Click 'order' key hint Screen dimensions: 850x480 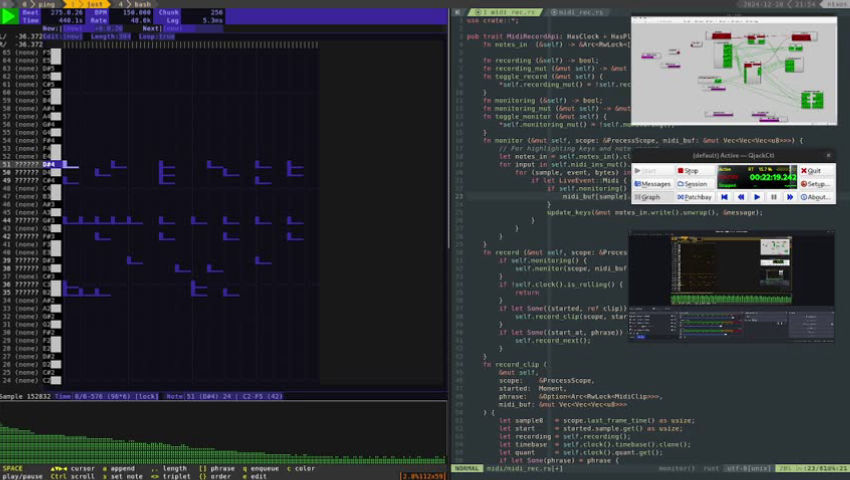tap(220, 476)
